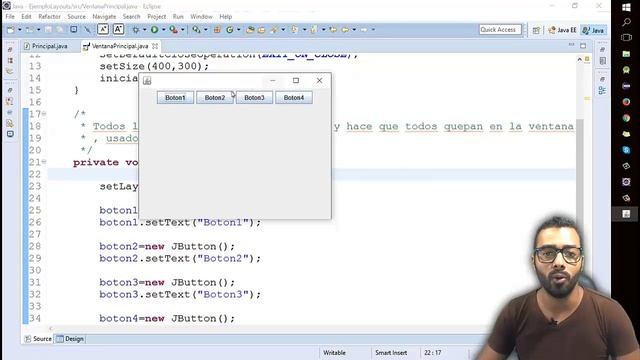
Task: Click the Last Edit Location icon
Action: point(333,29)
